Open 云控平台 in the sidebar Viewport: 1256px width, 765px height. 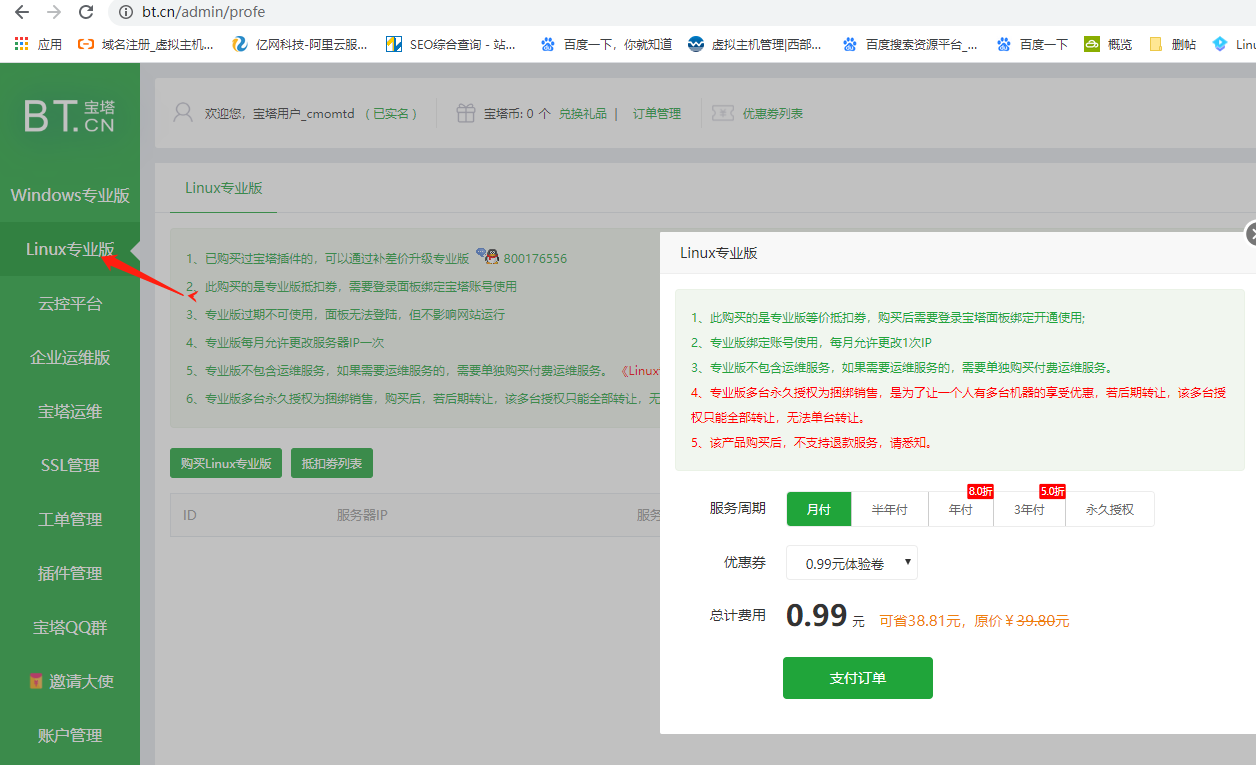(70, 303)
